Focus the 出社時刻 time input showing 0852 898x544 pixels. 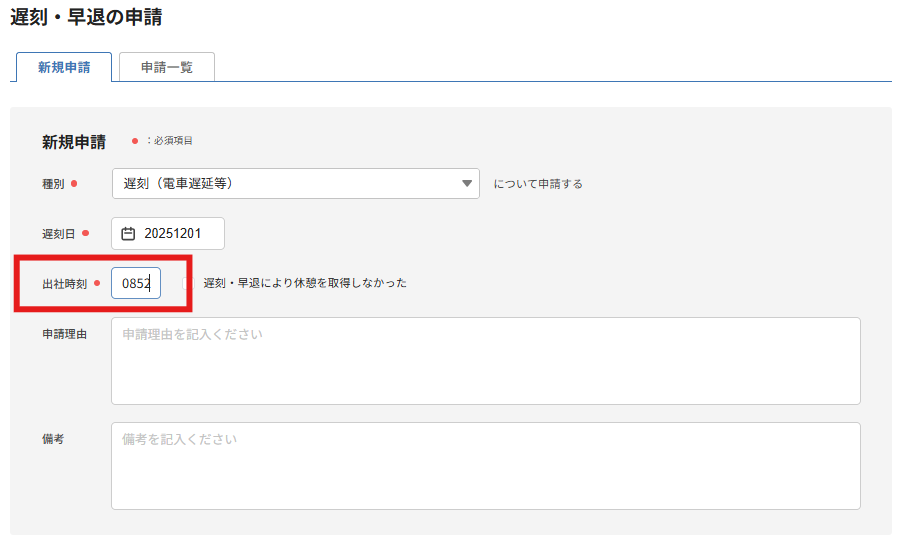pyautogui.click(x=135, y=283)
